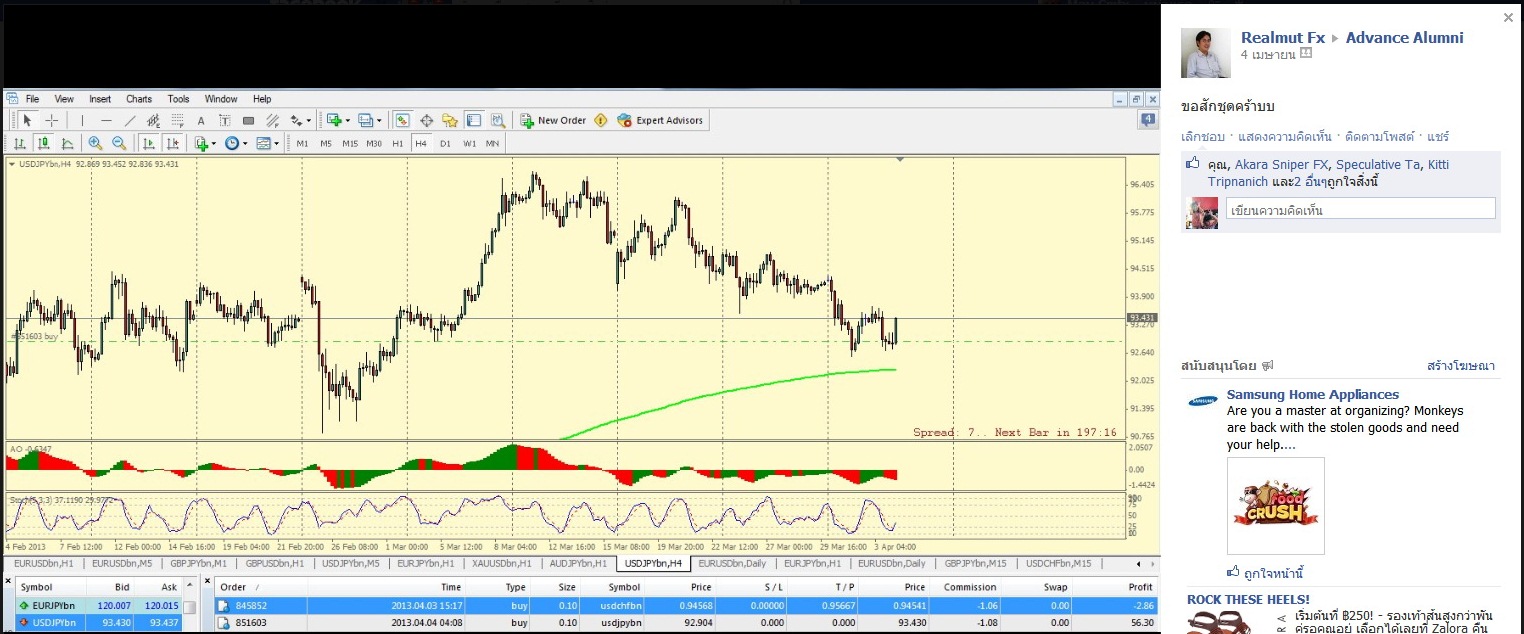Zoom out of the chart

[x=119, y=143]
